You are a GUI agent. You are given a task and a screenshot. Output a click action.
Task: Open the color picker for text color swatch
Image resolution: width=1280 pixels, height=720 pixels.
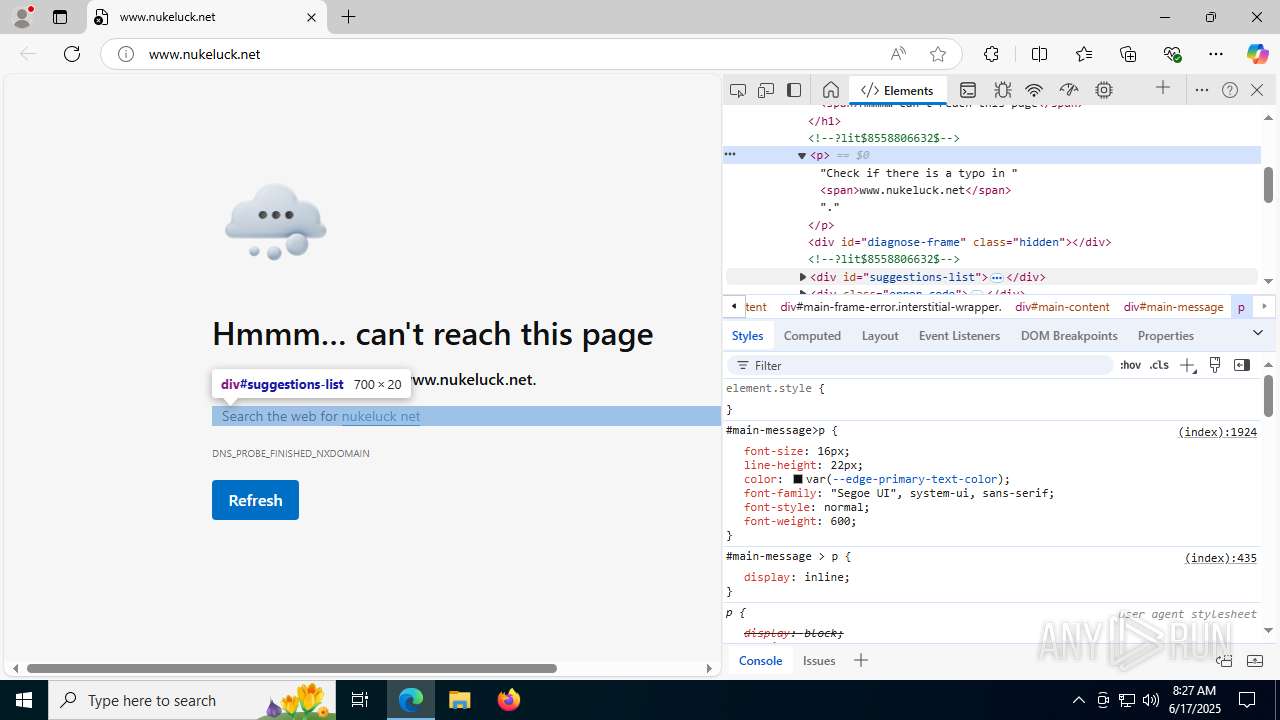pyautogui.click(x=798, y=479)
